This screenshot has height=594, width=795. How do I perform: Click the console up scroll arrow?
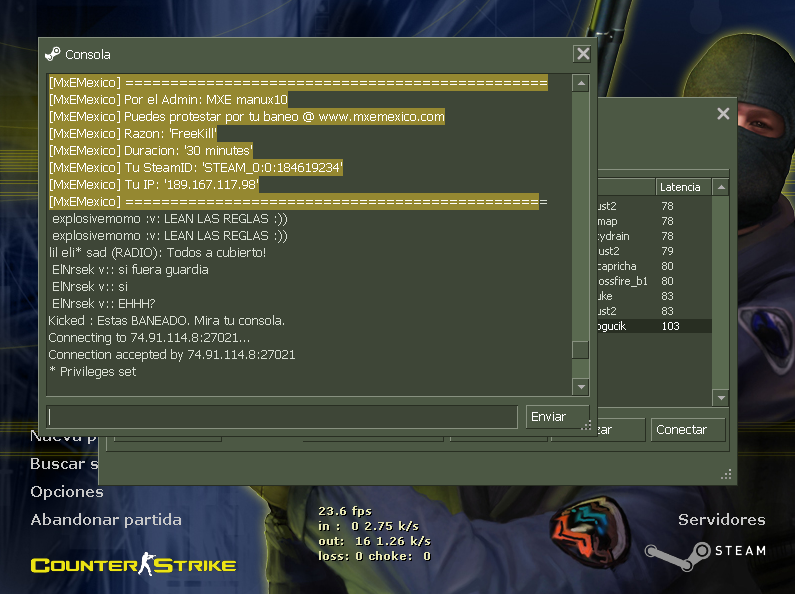[x=581, y=83]
